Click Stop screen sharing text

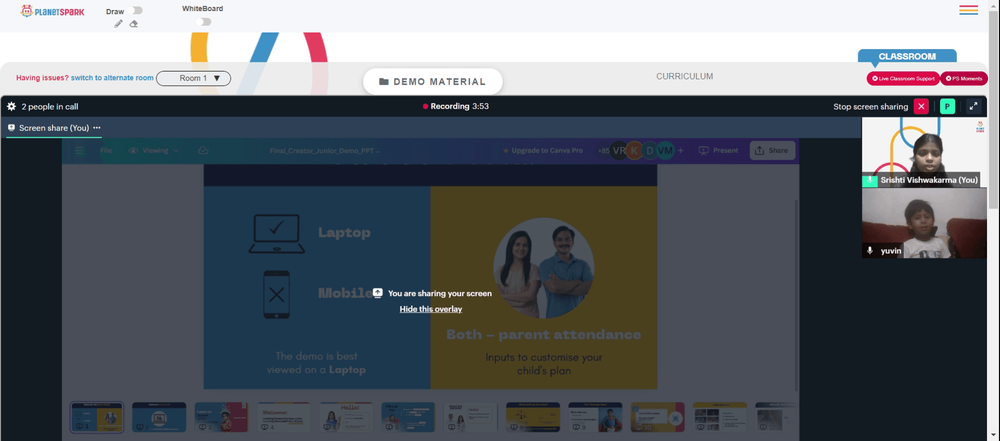coord(871,107)
